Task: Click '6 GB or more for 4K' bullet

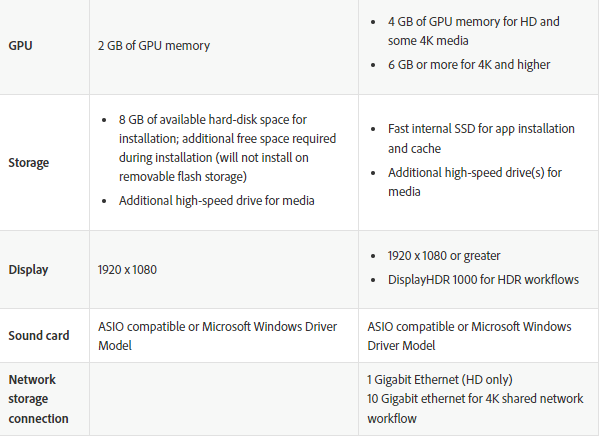Action: click(x=469, y=65)
